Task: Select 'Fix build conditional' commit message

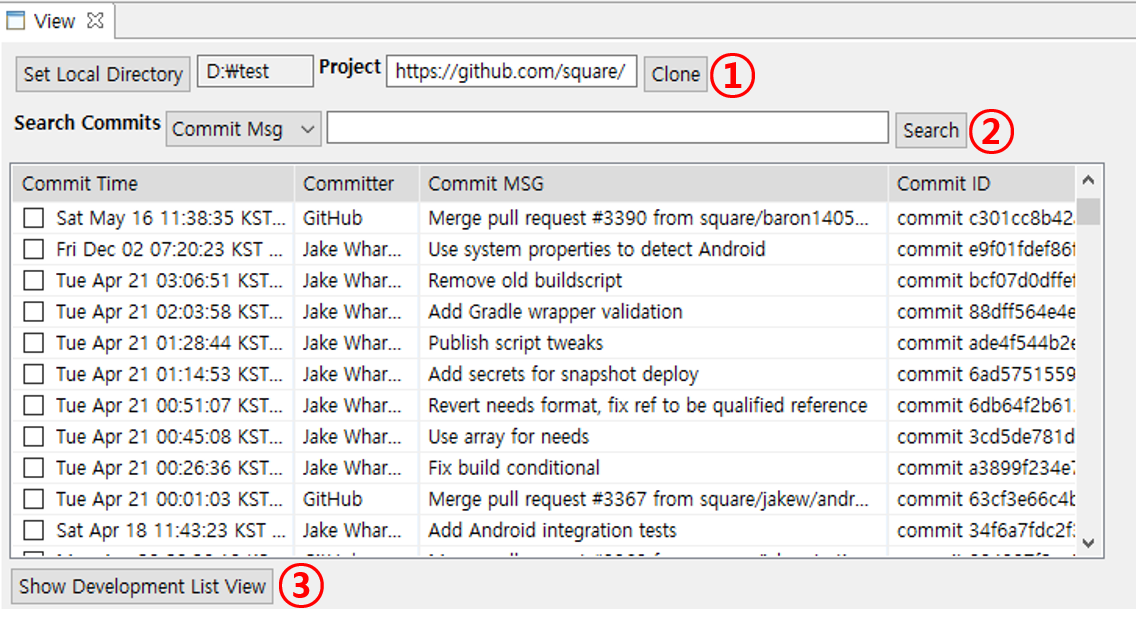Action: pyautogui.click(x=514, y=467)
